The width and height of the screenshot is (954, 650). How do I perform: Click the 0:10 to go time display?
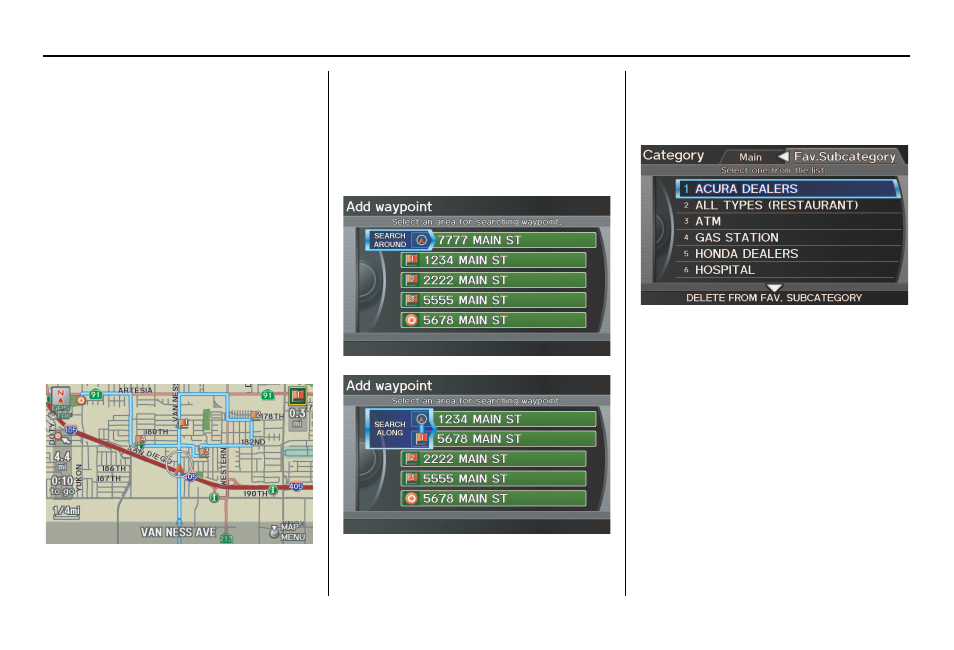tap(62, 486)
